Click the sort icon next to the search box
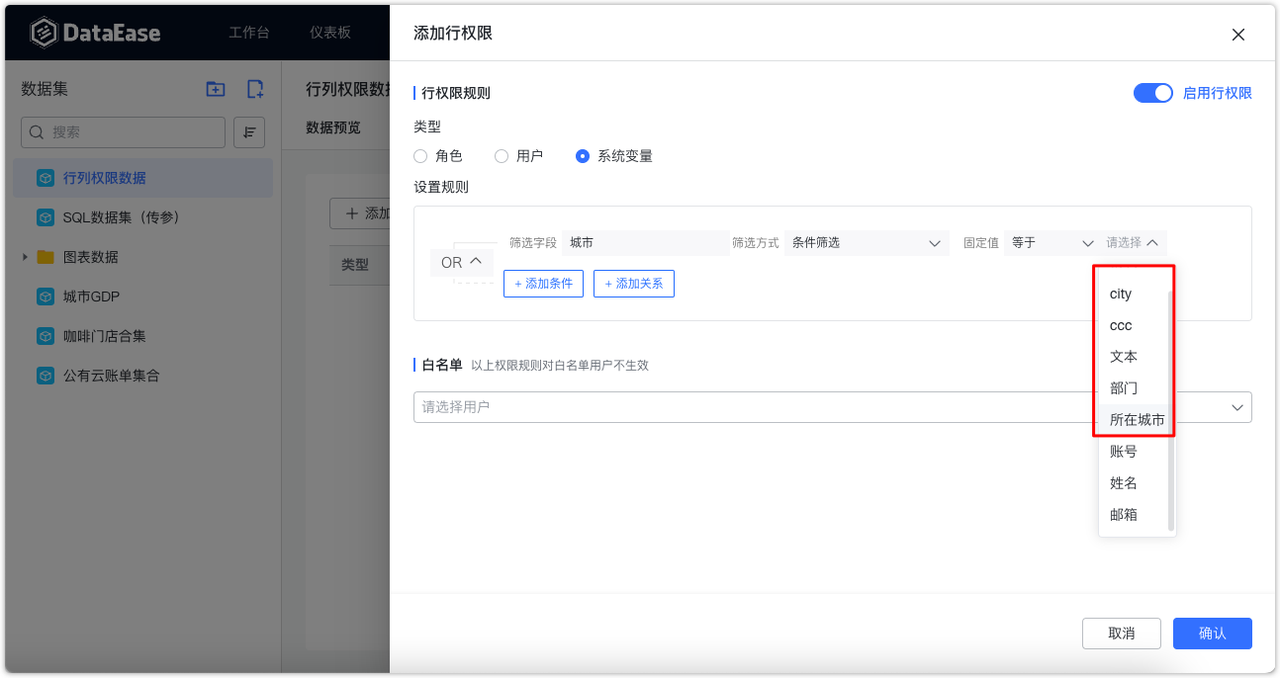The height and width of the screenshot is (678, 1280). (249, 132)
